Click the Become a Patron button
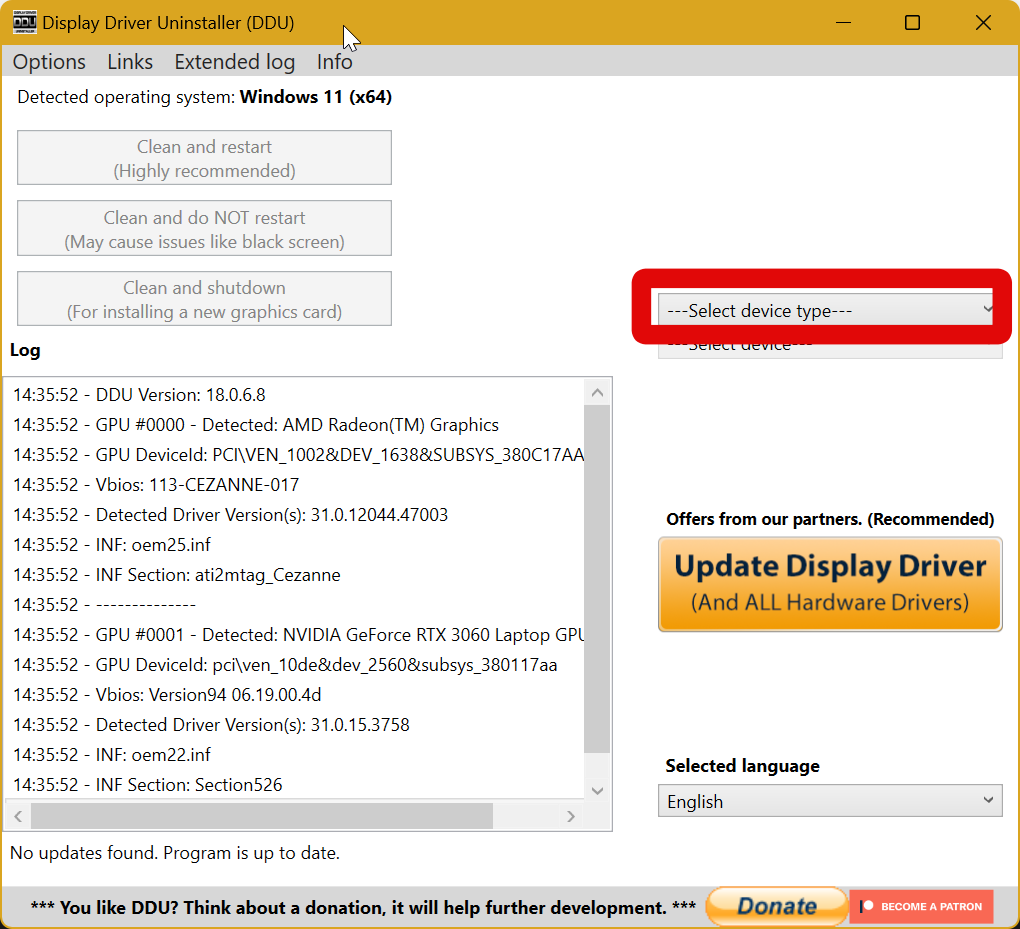Screen dimensions: 1020x929 coord(921,906)
